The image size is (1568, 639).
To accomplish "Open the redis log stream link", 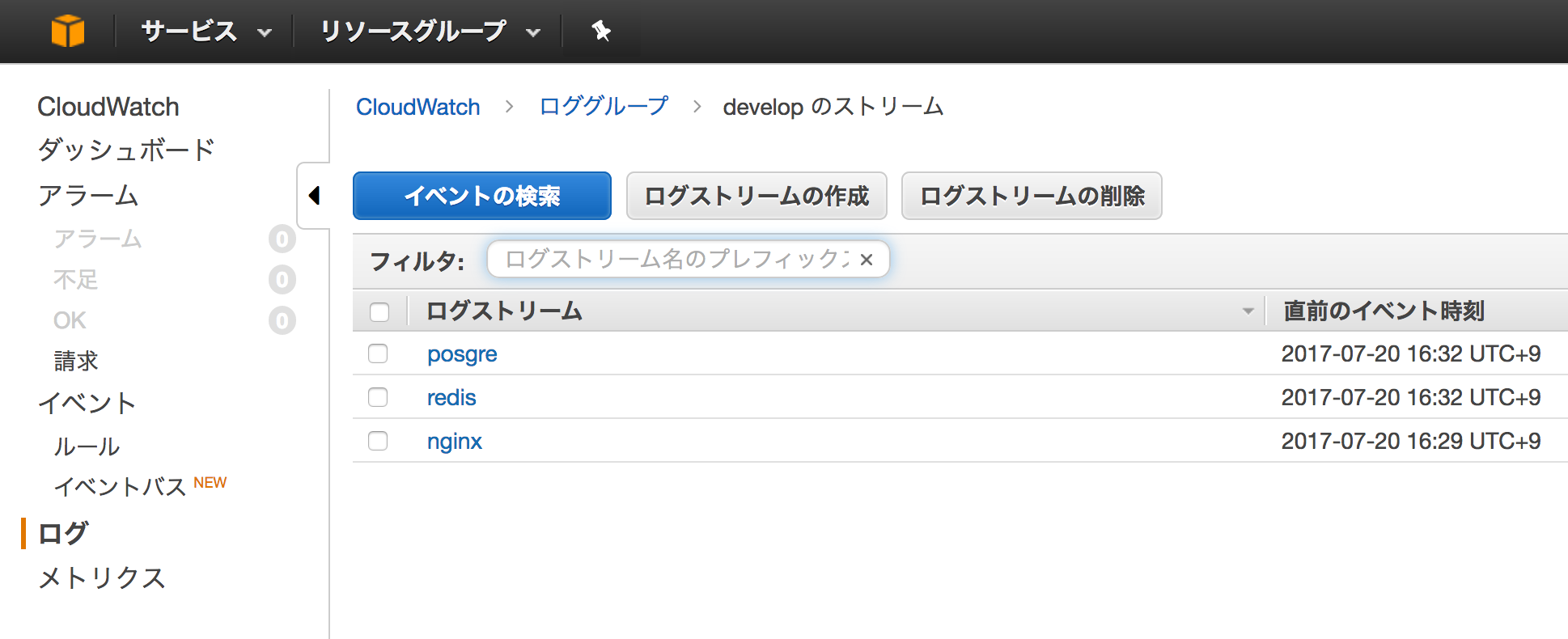I will (x=451, y=398).
